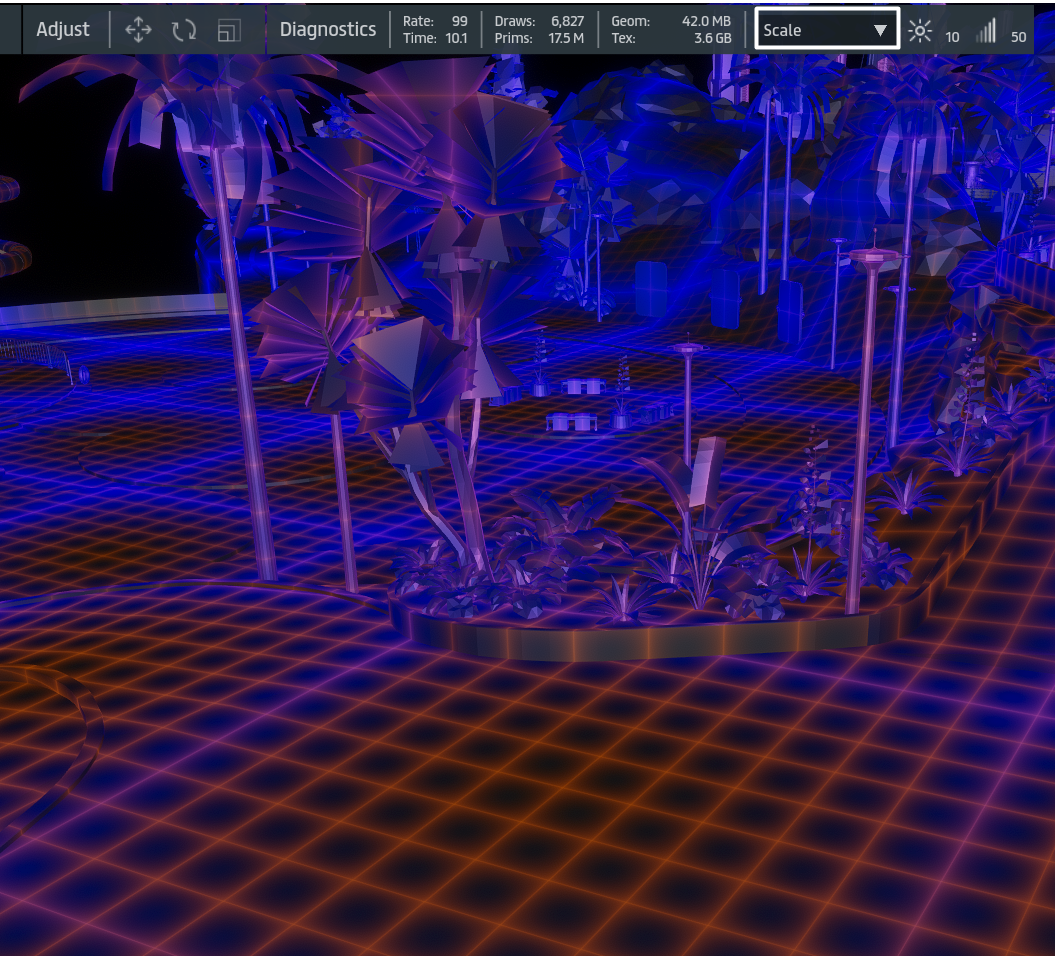Click the level value 50
Viewport: 1055px width, 956px height.
[1018, 37]
